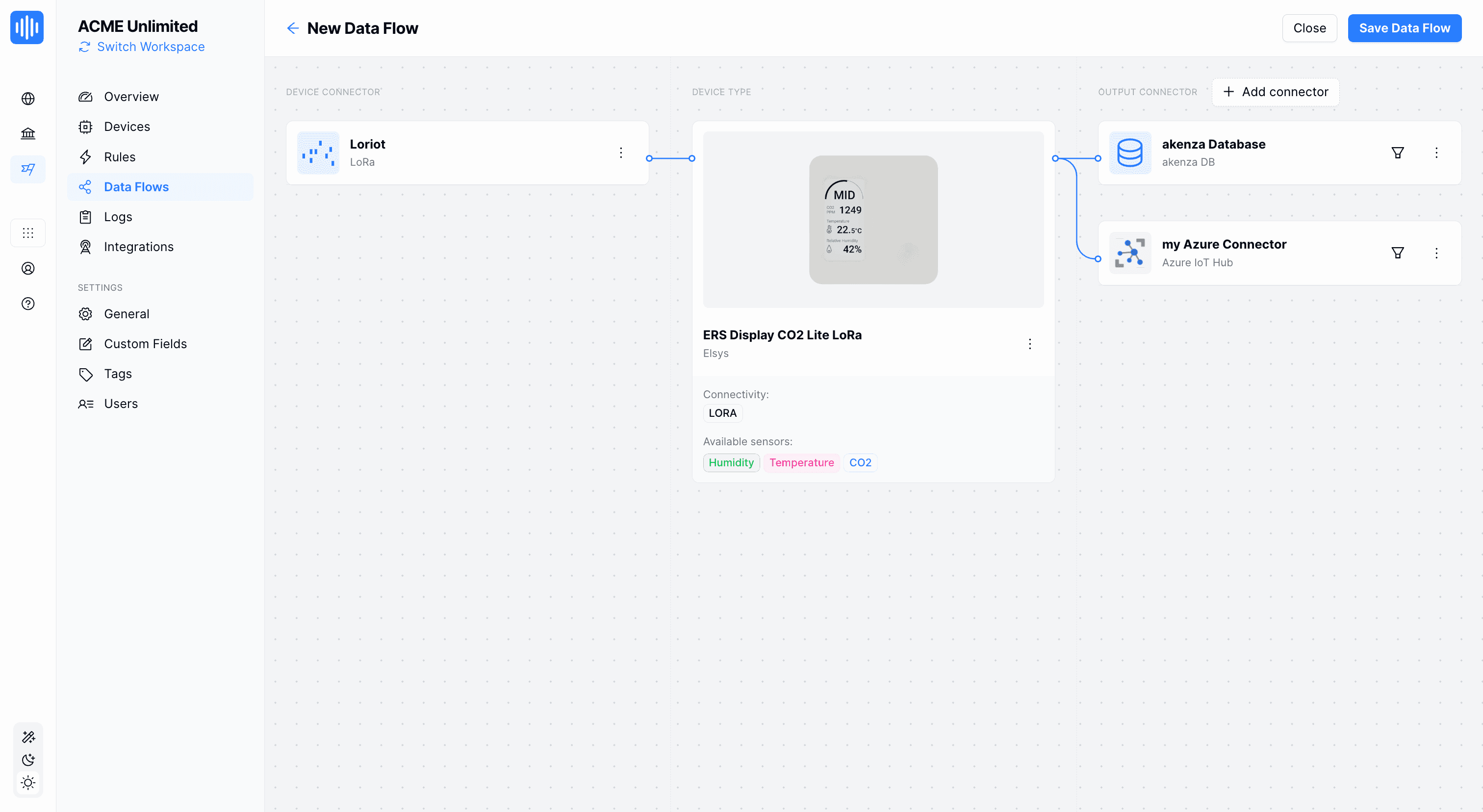Open filter for akenza Database connector
This screenshot has width=1483, height=812.
tap(1397, 152)
